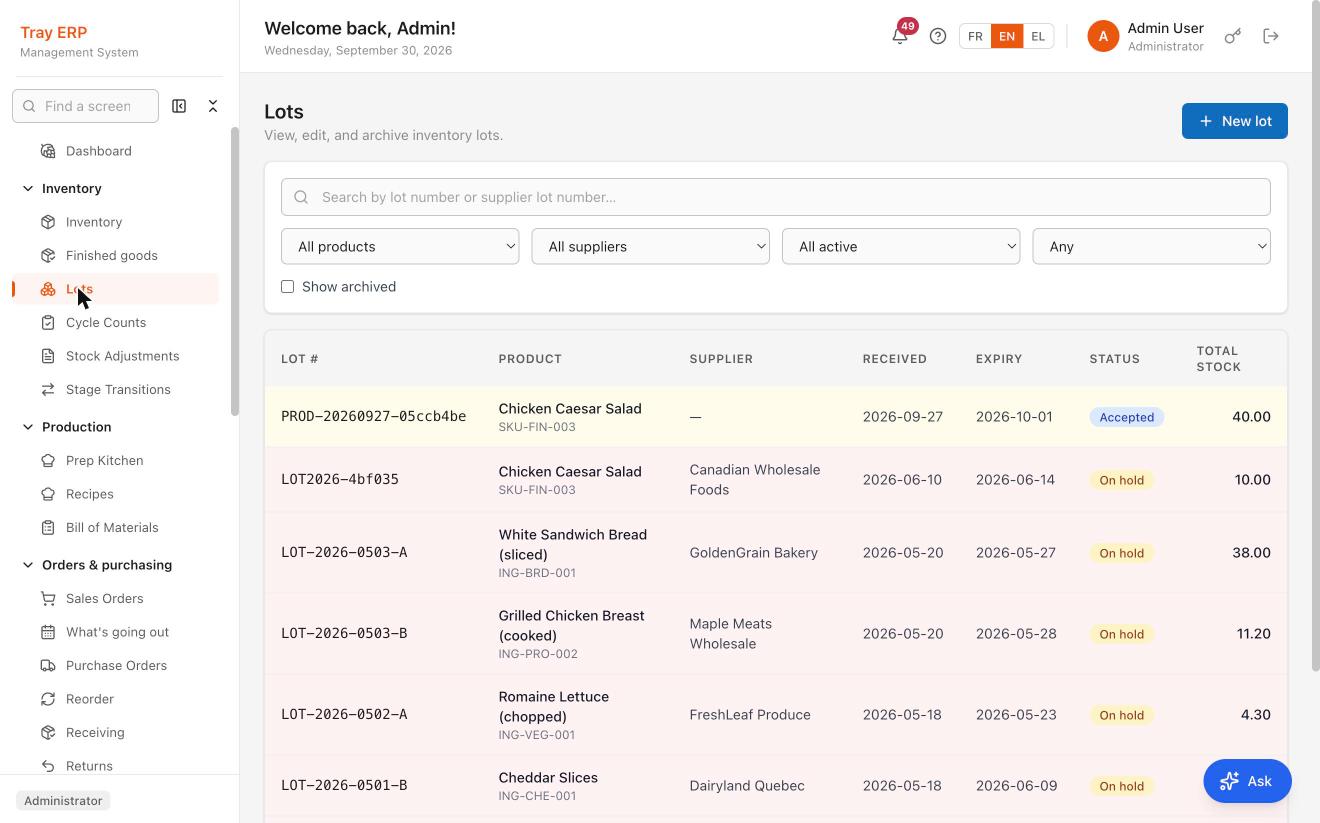Screen dimensions: 1320x823
Task: Open lot PROD-20260927-05ccb4be
Action: pyautogui.click(x=374, y=417)
